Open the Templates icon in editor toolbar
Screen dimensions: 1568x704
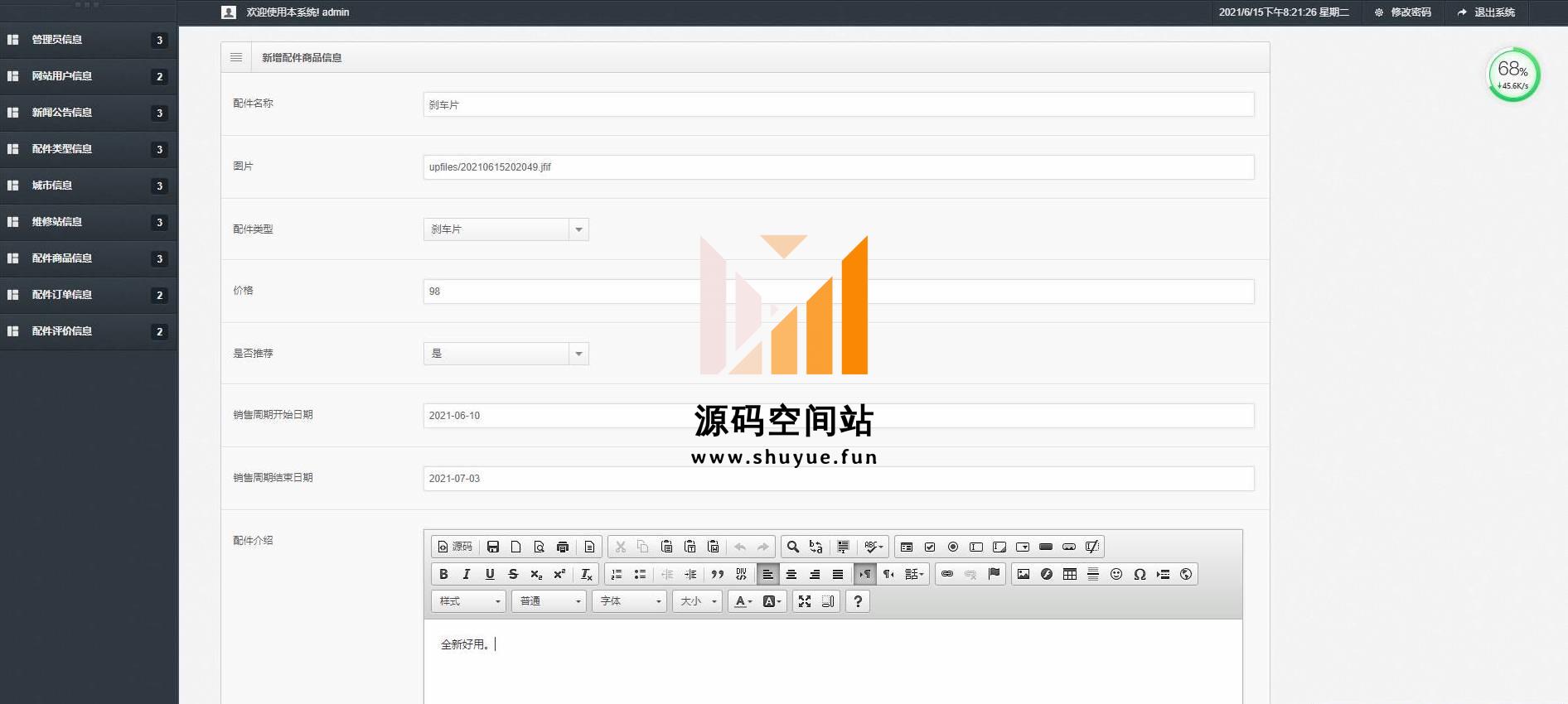click(589, 547)
